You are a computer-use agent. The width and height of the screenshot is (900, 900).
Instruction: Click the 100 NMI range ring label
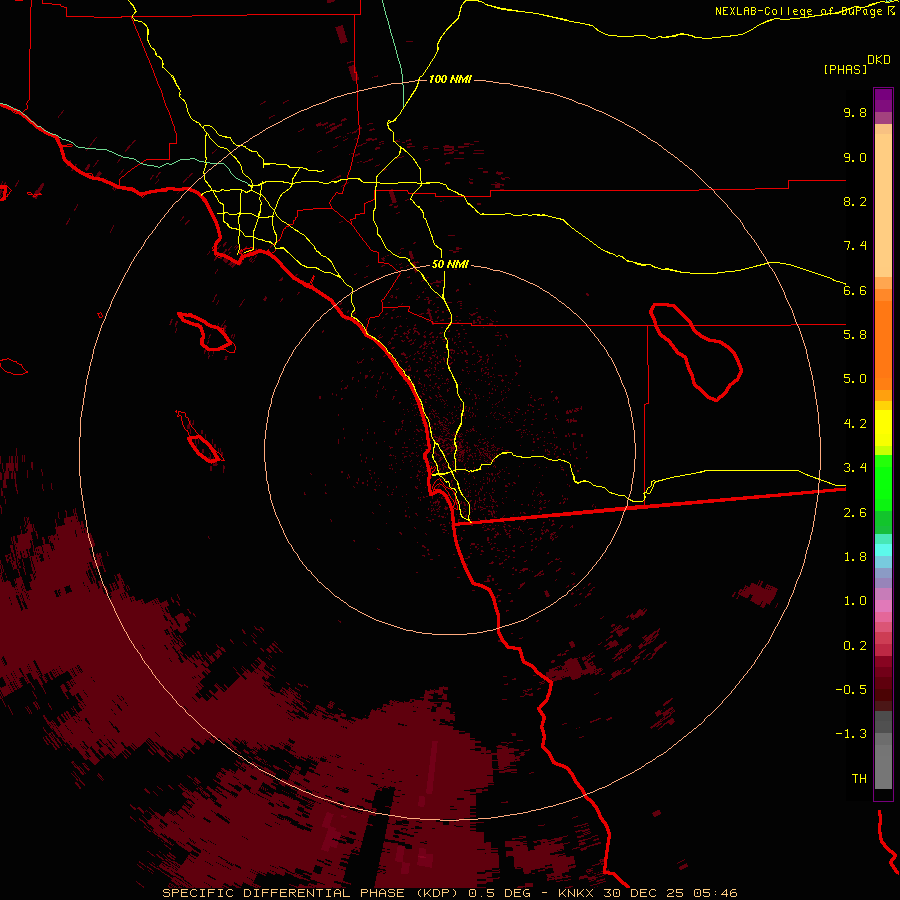click(x=450, y=79)
